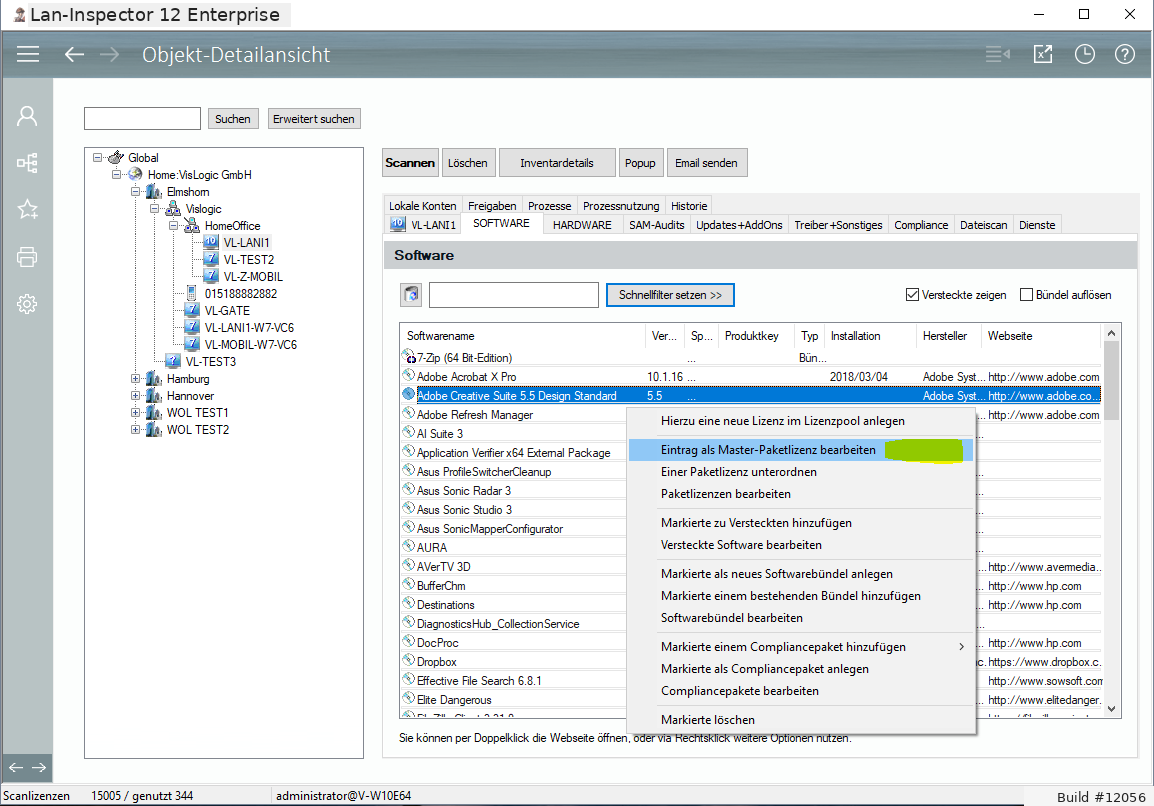Expand the Hannover tree node
Viewport: 1154px width, 806px height.
(135, 396)
